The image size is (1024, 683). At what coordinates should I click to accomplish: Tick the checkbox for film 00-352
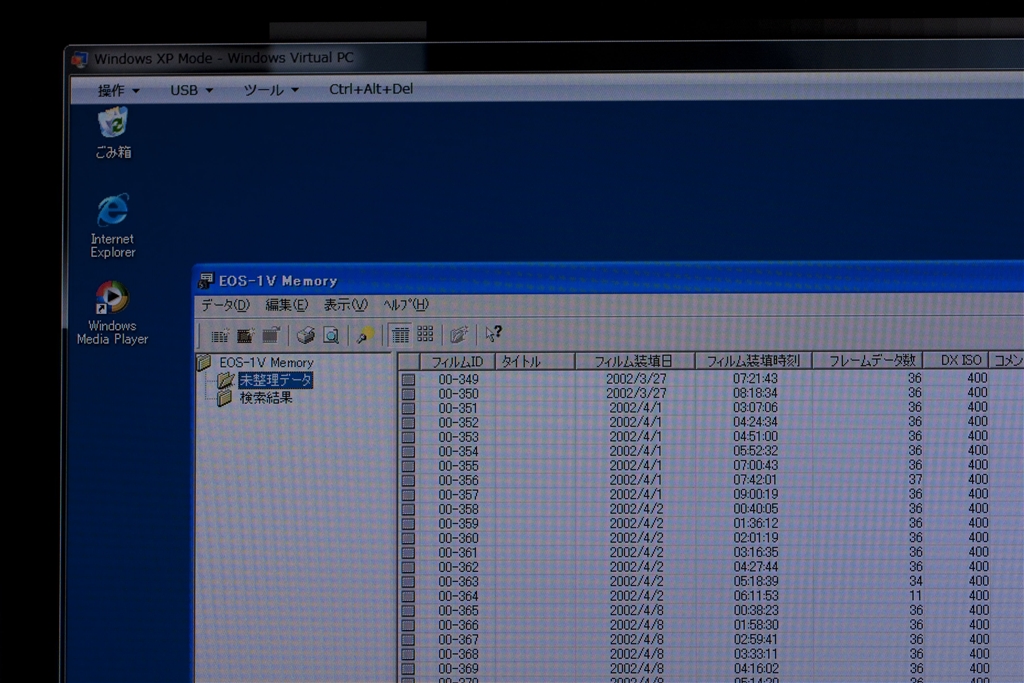pyautogui.click(x=409, y=423)
